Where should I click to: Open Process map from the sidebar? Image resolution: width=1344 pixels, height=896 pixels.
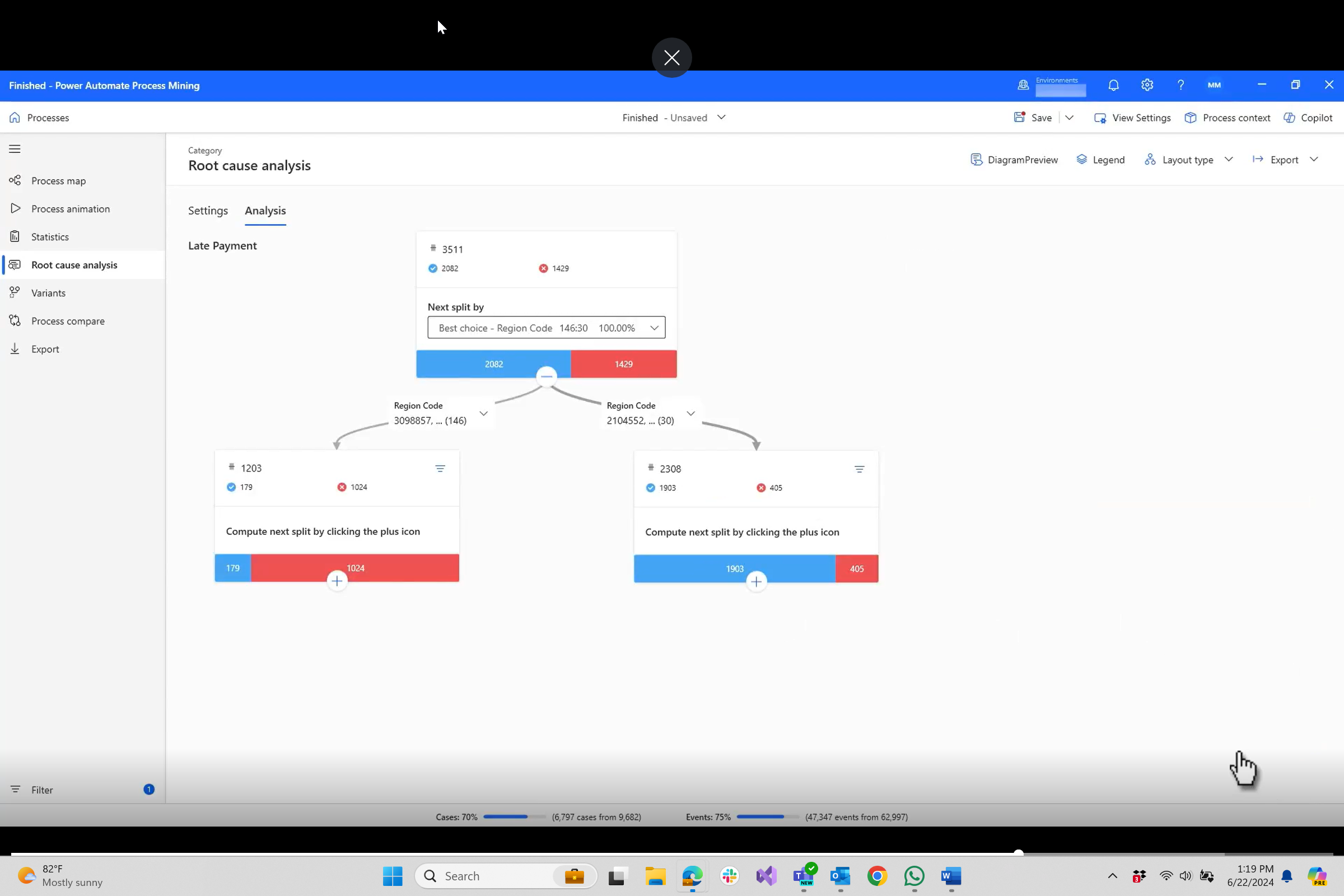pos(58,180)
